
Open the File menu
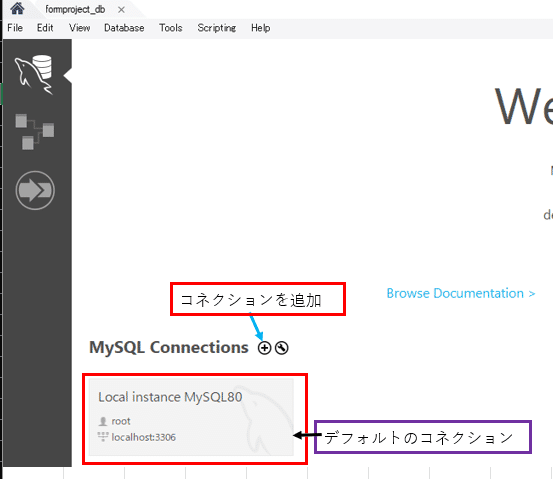15,28
